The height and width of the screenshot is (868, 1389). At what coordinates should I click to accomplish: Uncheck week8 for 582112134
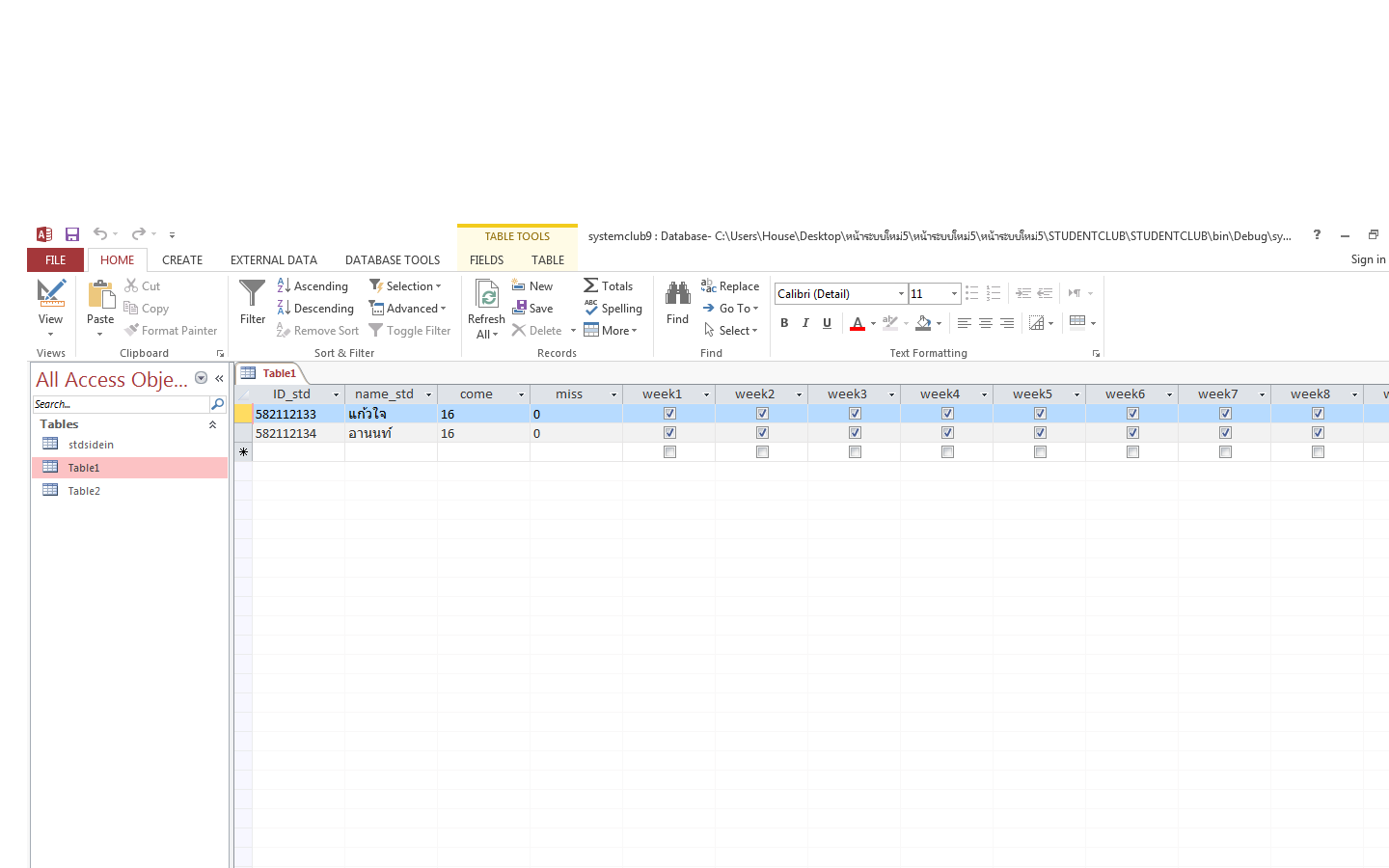point(1318,433)
